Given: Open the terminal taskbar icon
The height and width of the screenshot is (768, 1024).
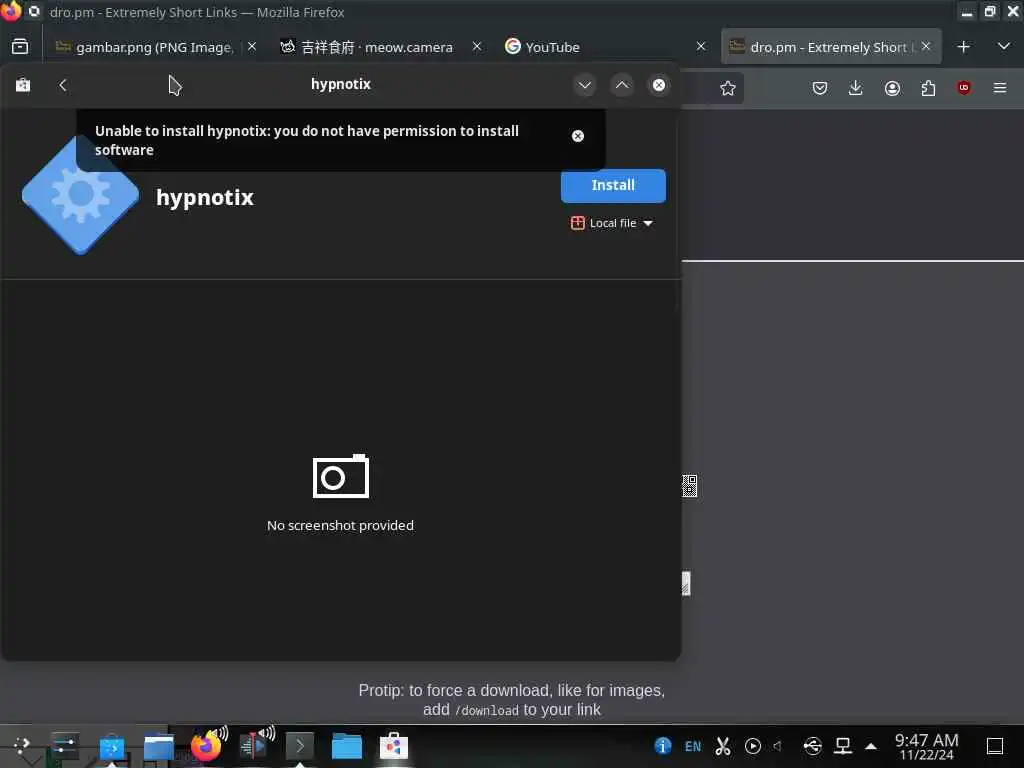Looking at the screenshot, I should (300, 746).
